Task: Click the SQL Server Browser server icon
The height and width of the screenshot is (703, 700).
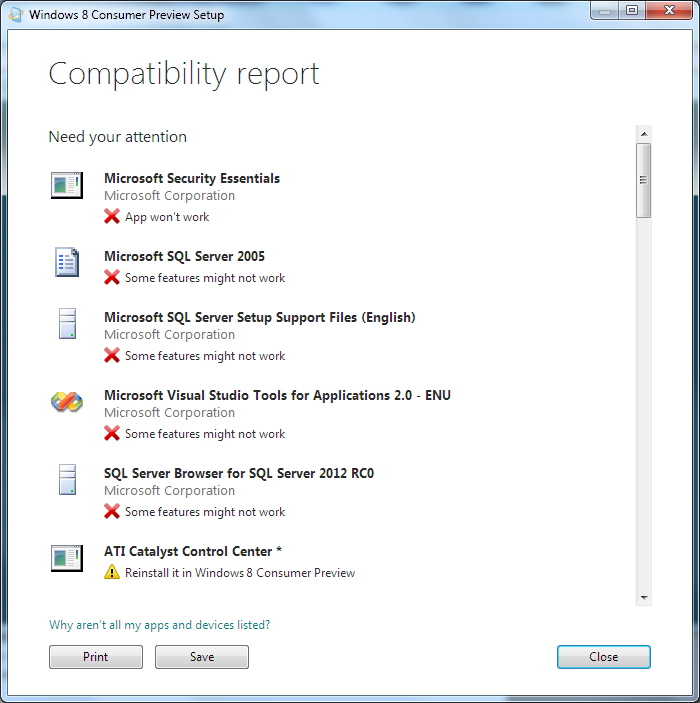Action: (x=67, y=479)
